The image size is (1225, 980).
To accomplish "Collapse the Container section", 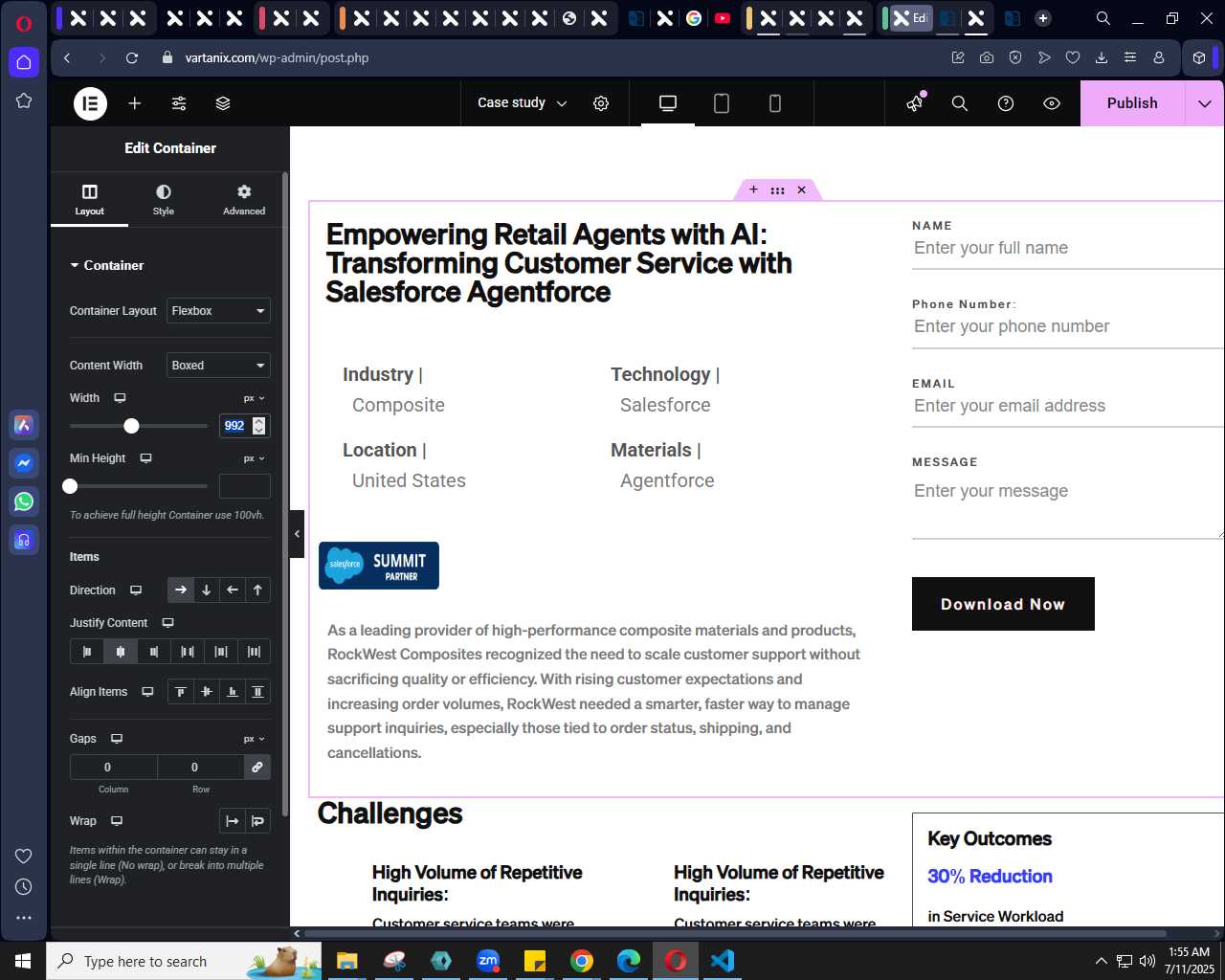I will (x=107, y=265).
